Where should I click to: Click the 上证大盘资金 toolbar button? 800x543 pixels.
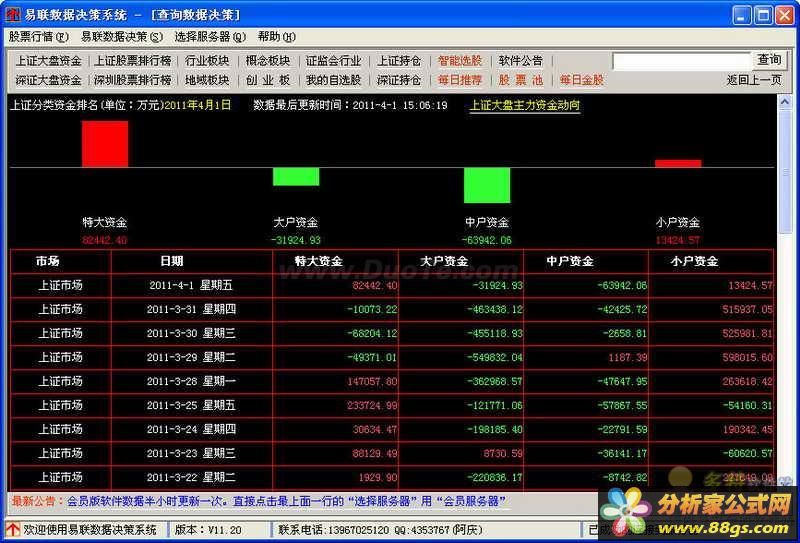click(48, 61)
